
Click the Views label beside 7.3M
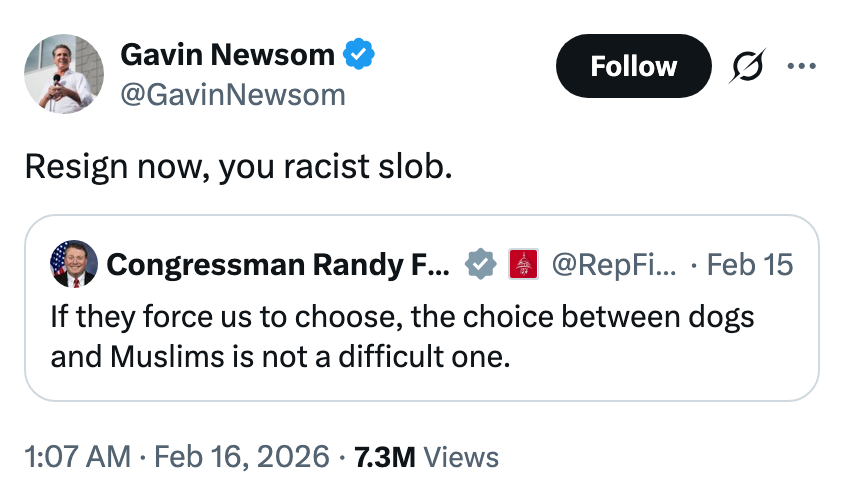click(461, 457)
